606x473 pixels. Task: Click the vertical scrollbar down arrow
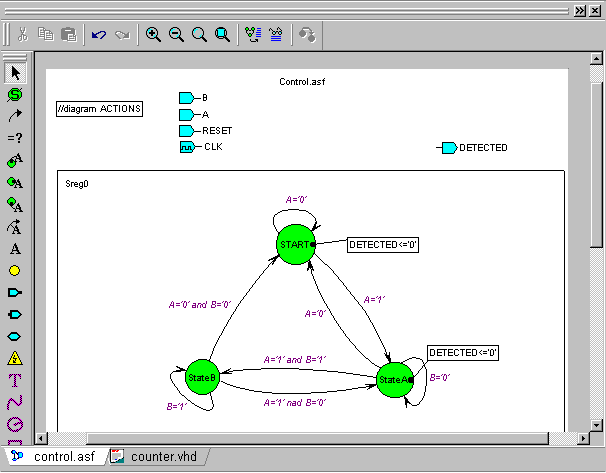pos(597,422)
